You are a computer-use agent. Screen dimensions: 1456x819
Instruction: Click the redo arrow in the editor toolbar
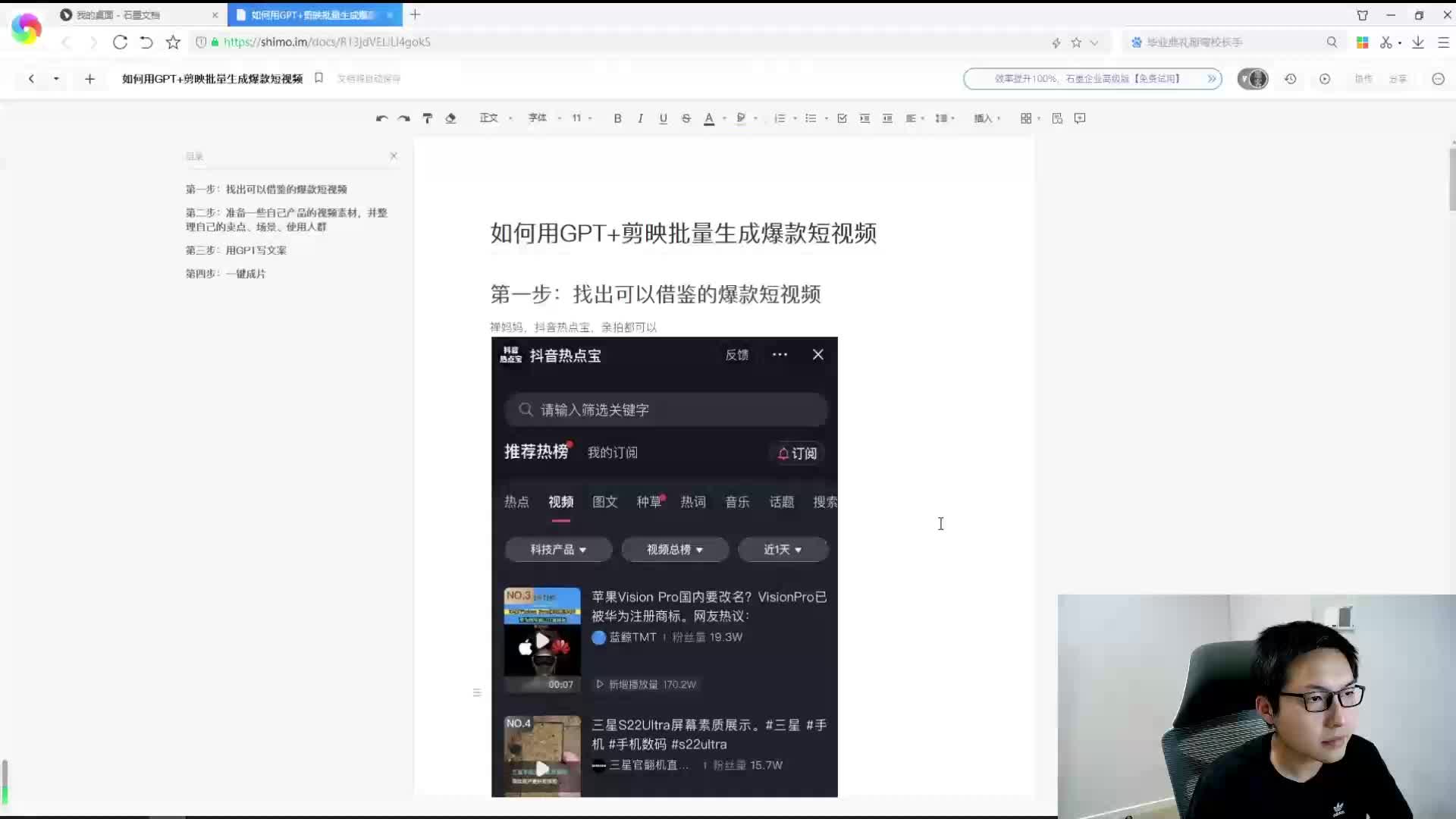point(404,118)
